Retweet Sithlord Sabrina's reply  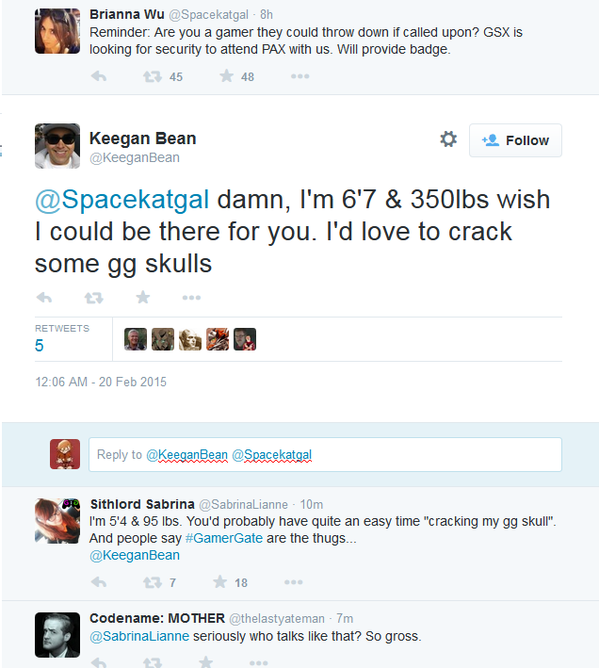tap(152, 582)
